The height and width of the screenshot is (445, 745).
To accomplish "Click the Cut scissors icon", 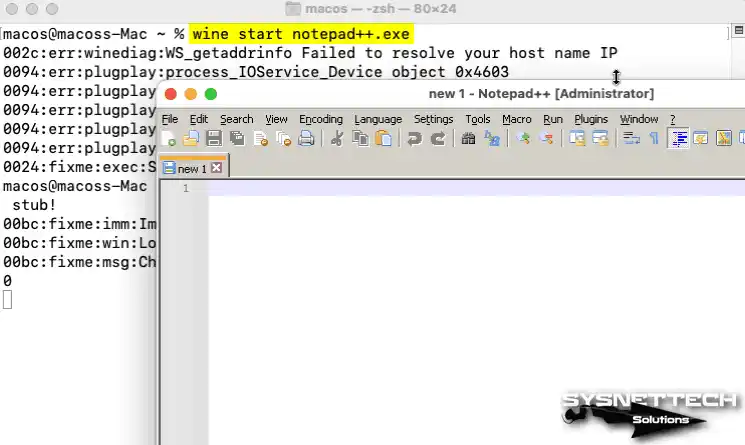I will click(x=337, y=139).
